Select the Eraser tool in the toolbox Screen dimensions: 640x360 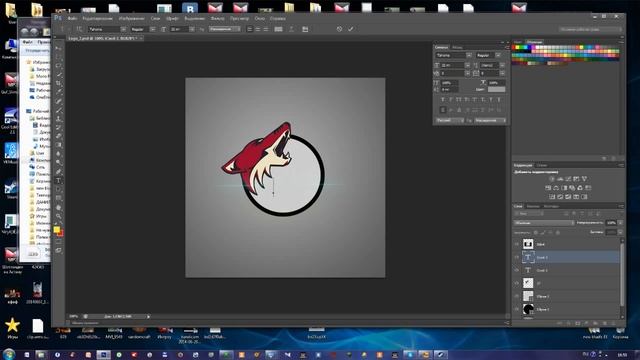(59, 136)
